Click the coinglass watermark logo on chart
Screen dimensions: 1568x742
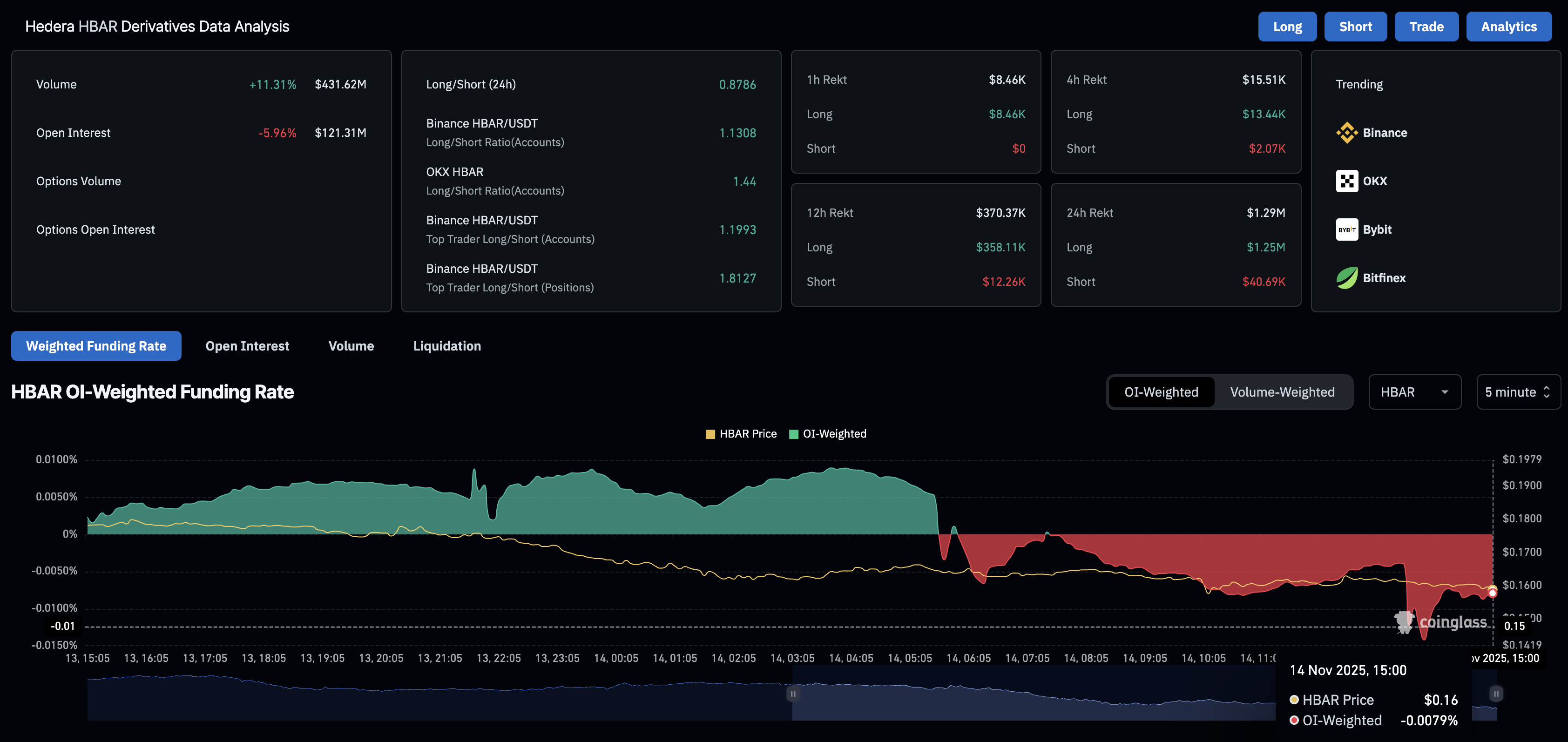pyautogui.click(x=1440, y=622)
